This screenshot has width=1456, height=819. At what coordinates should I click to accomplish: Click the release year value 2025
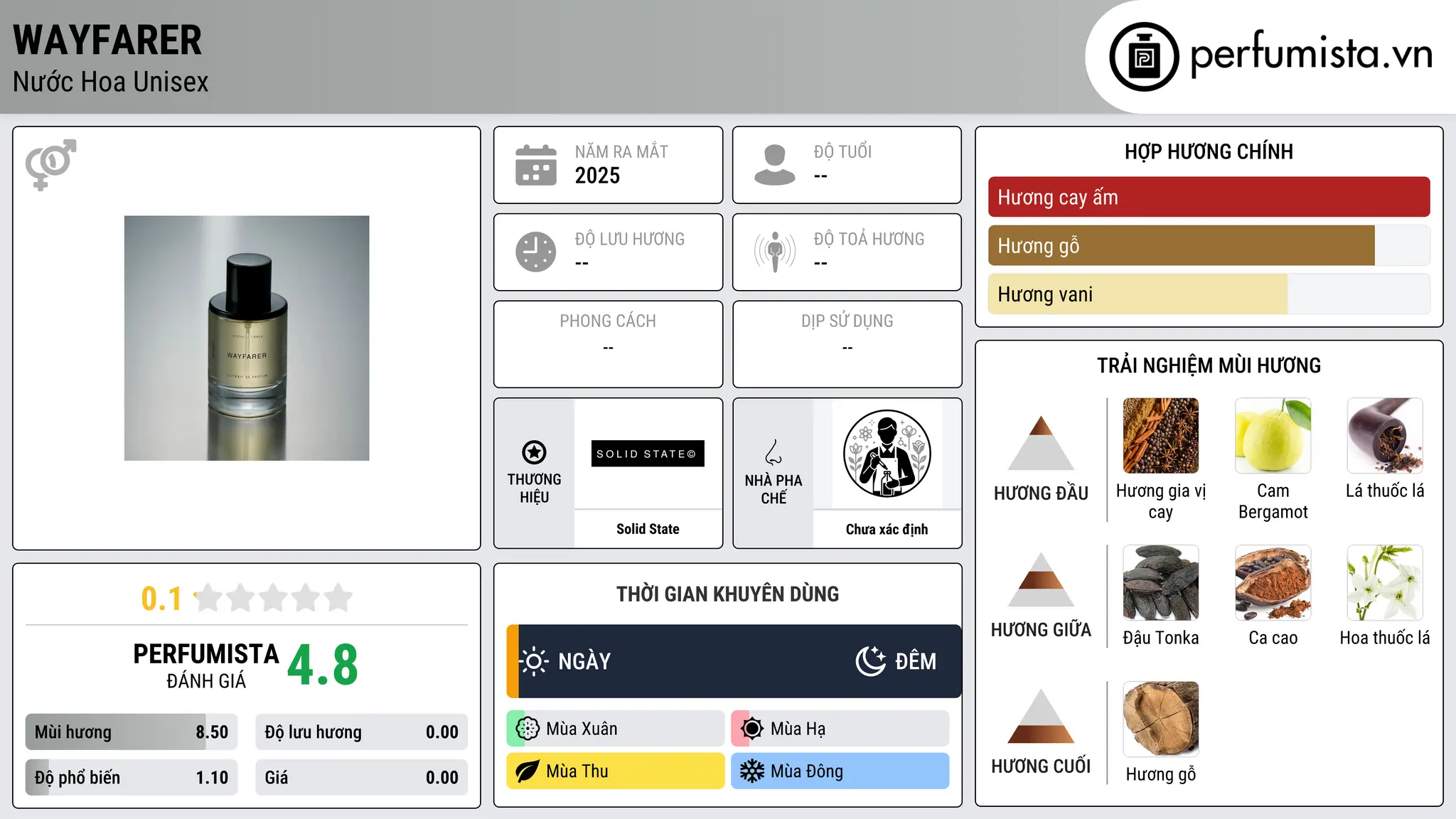(597, 176)
